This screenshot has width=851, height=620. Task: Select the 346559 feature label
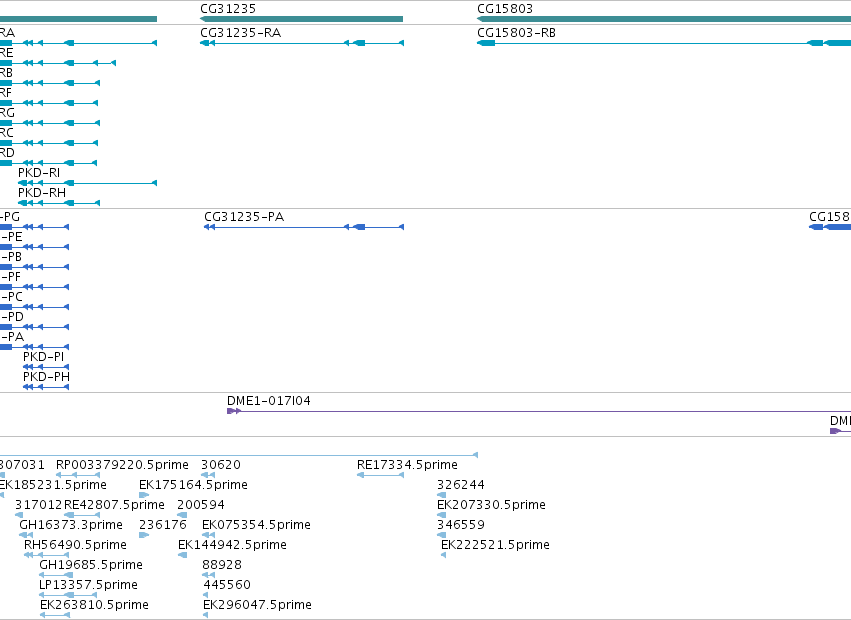460,525
